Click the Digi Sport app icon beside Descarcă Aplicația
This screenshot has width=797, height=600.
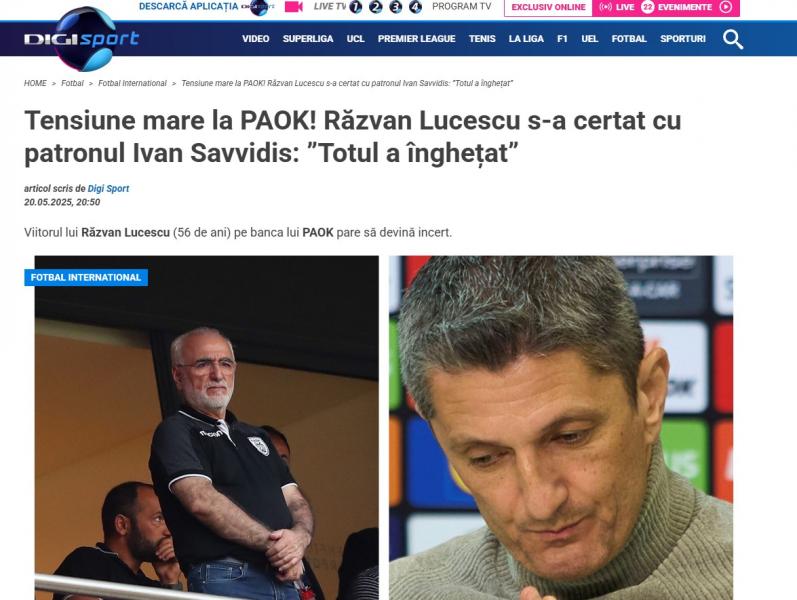[258, 7]
